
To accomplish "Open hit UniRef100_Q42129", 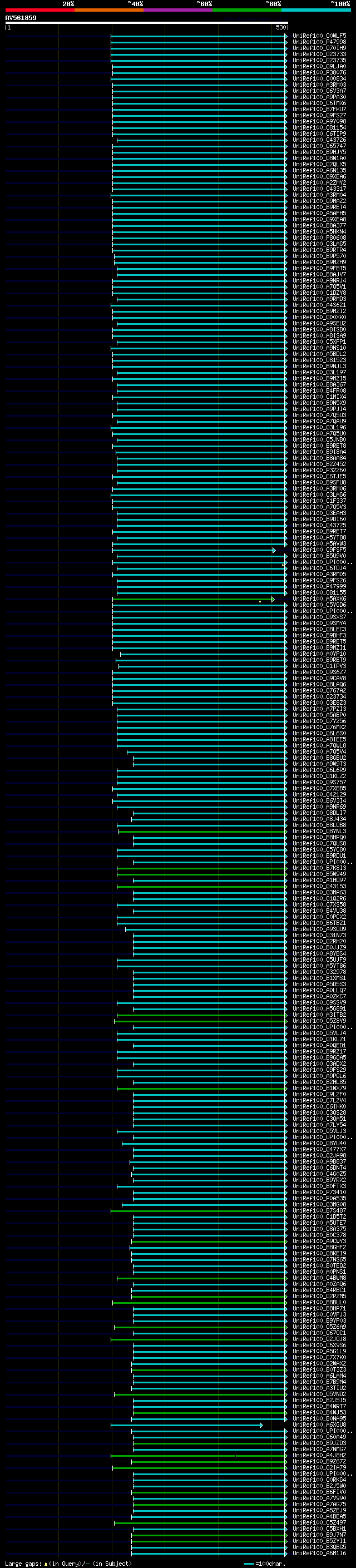I will tap(319, 795).
